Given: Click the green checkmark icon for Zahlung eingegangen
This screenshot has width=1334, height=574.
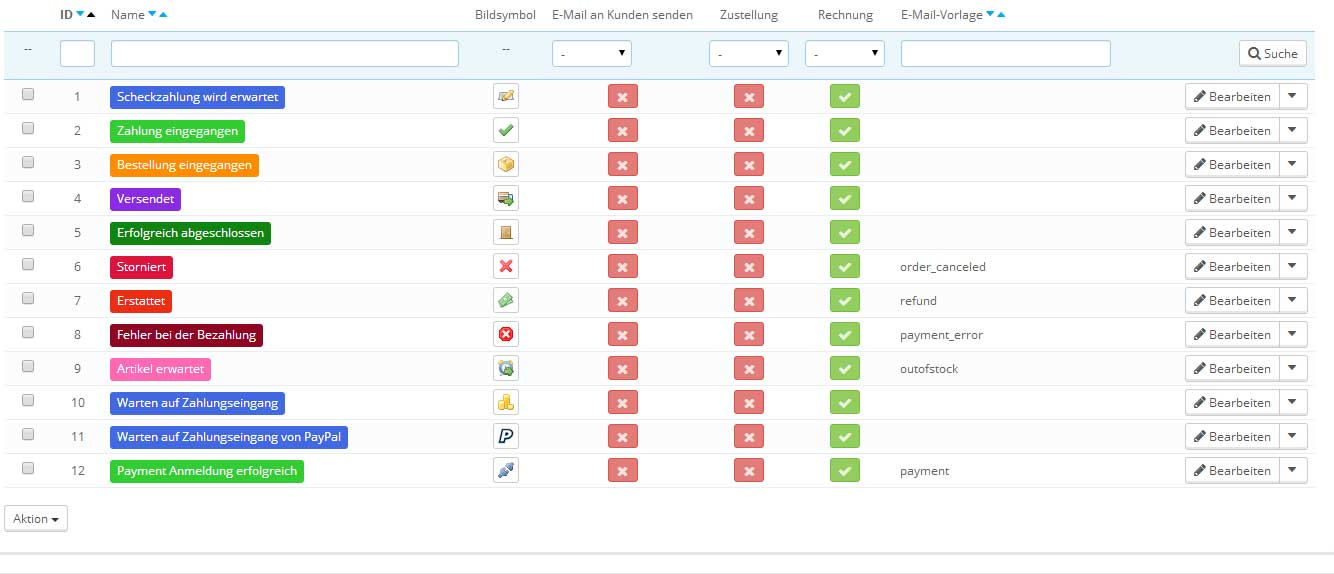Looking at the screenshot, I should pyautogui.click(x=507, y=130).
